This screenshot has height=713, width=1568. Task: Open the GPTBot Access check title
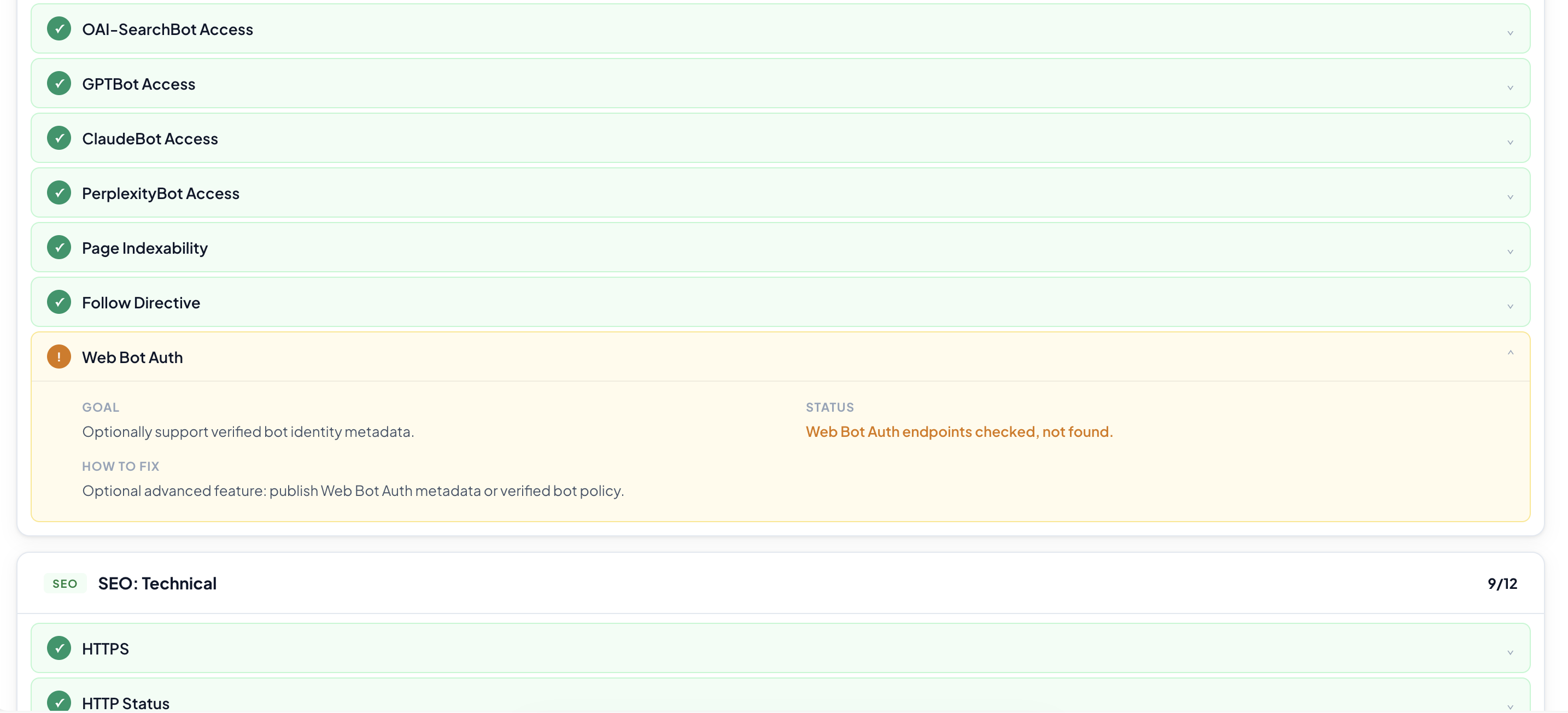click(139, 84)
